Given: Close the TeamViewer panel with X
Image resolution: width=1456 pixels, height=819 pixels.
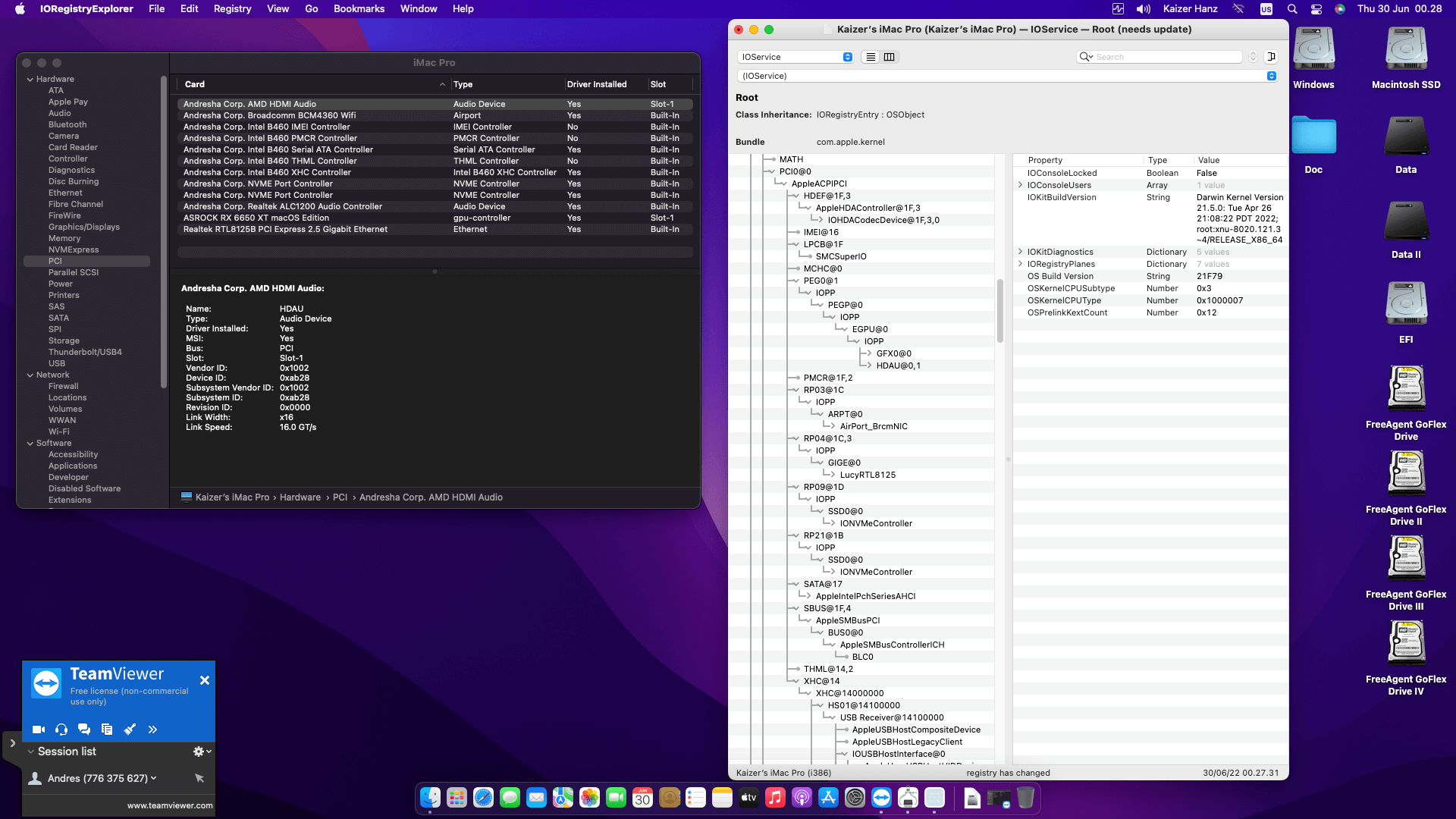Looking at the screenshot, I should tap(205, 680).
